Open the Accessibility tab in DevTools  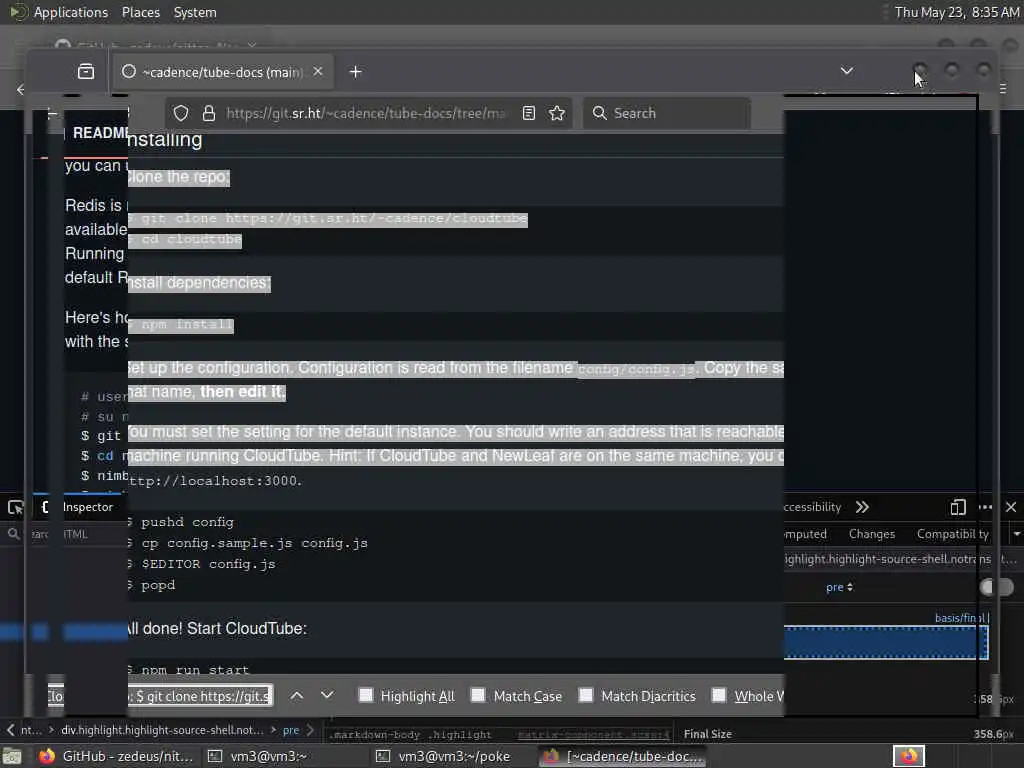[812, 507]
